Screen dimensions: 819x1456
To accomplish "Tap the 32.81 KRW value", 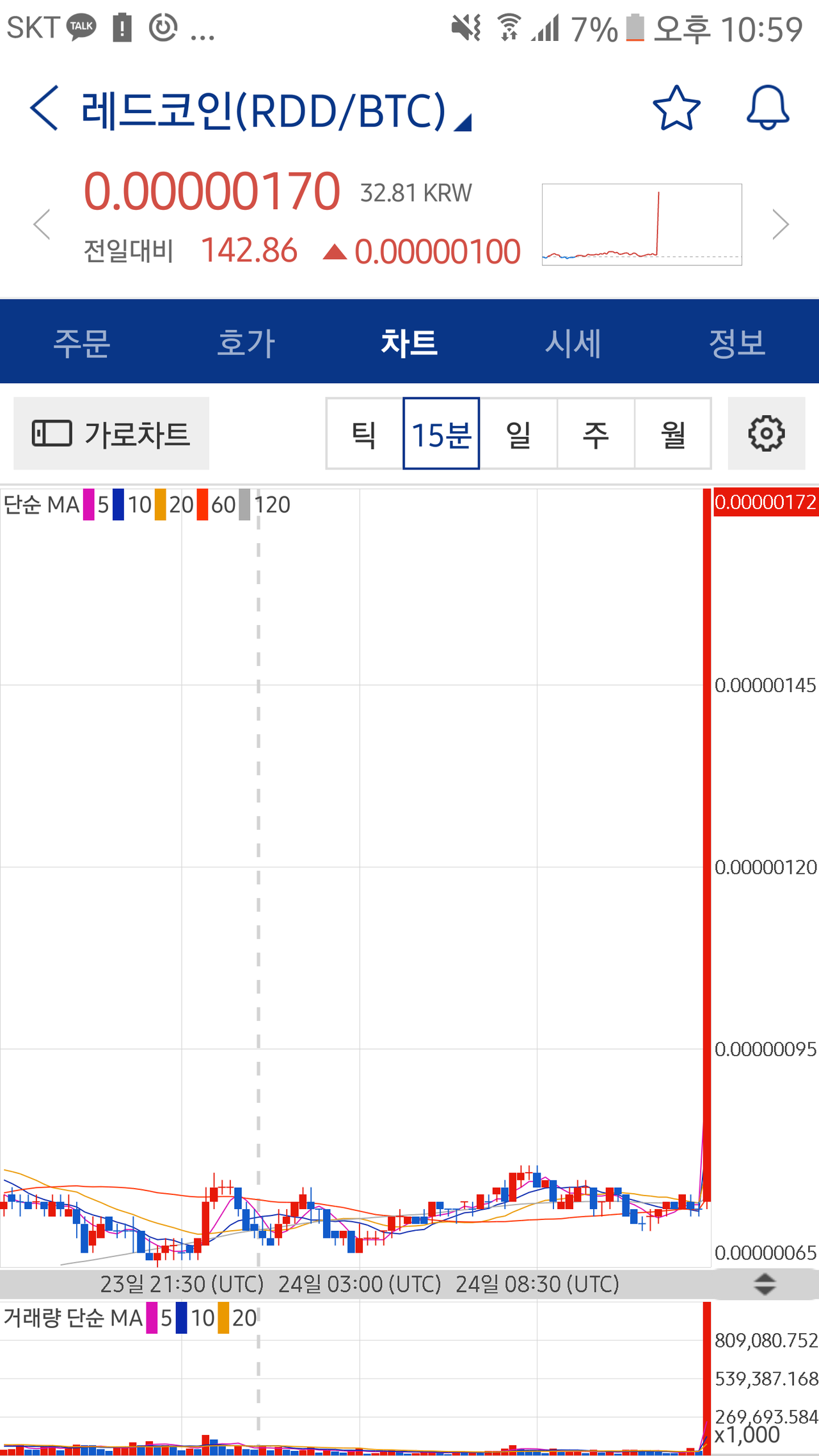I will pos(416,193).
